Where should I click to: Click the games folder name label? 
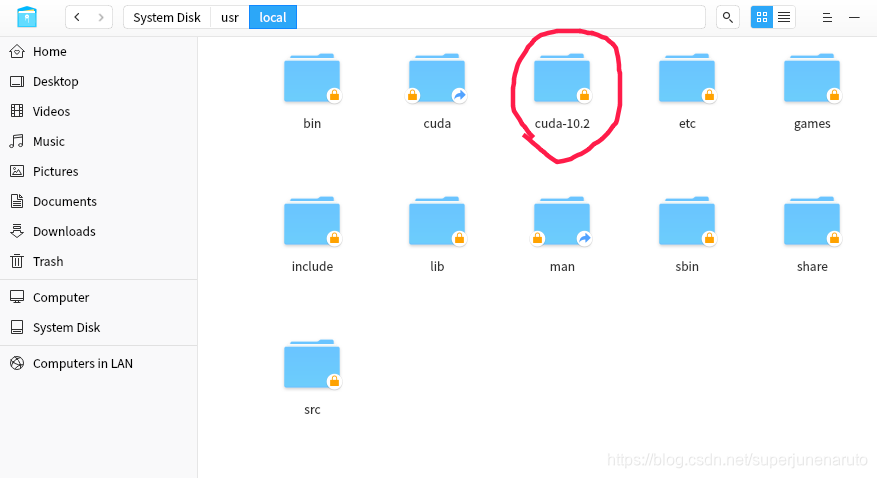tap(812, 124)
